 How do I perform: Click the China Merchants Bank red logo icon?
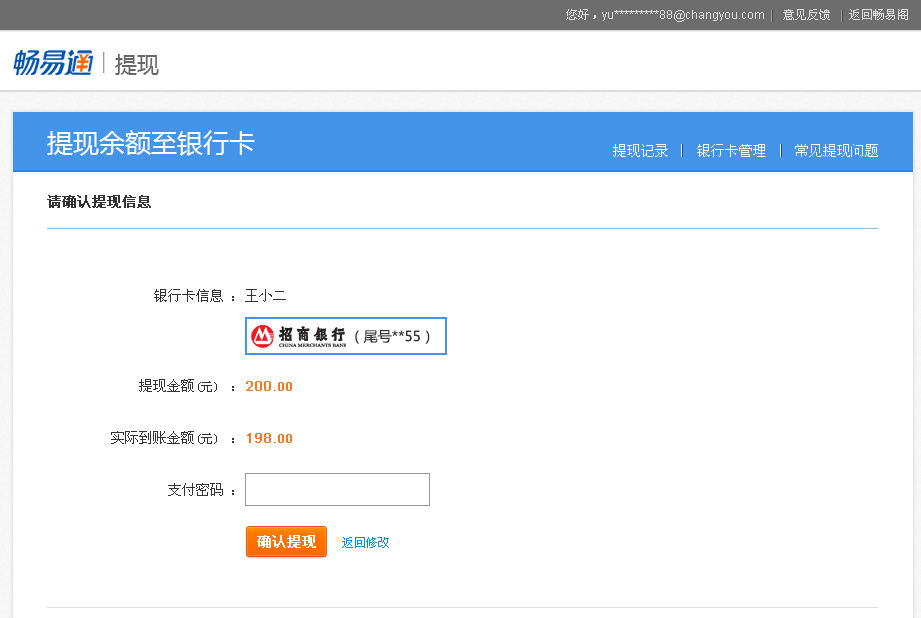262,336
